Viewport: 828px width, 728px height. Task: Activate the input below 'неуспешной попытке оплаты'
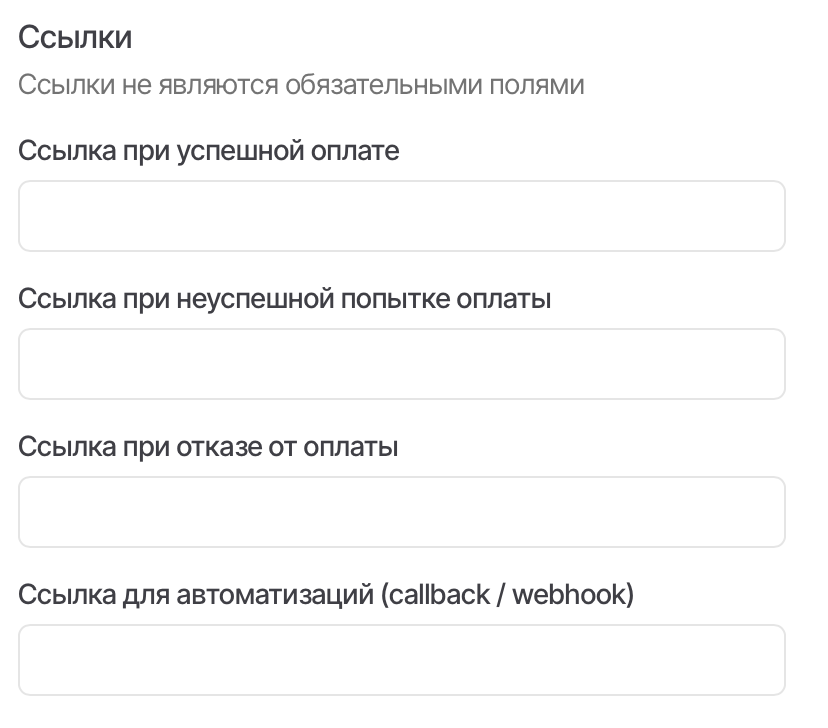click(401, 364)
